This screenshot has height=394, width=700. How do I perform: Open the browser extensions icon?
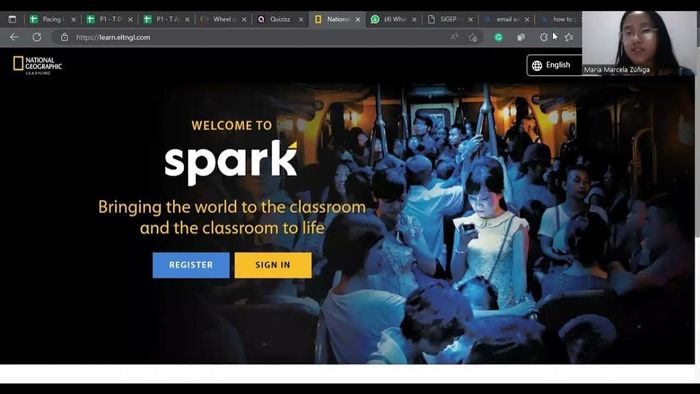click(543, 37)
